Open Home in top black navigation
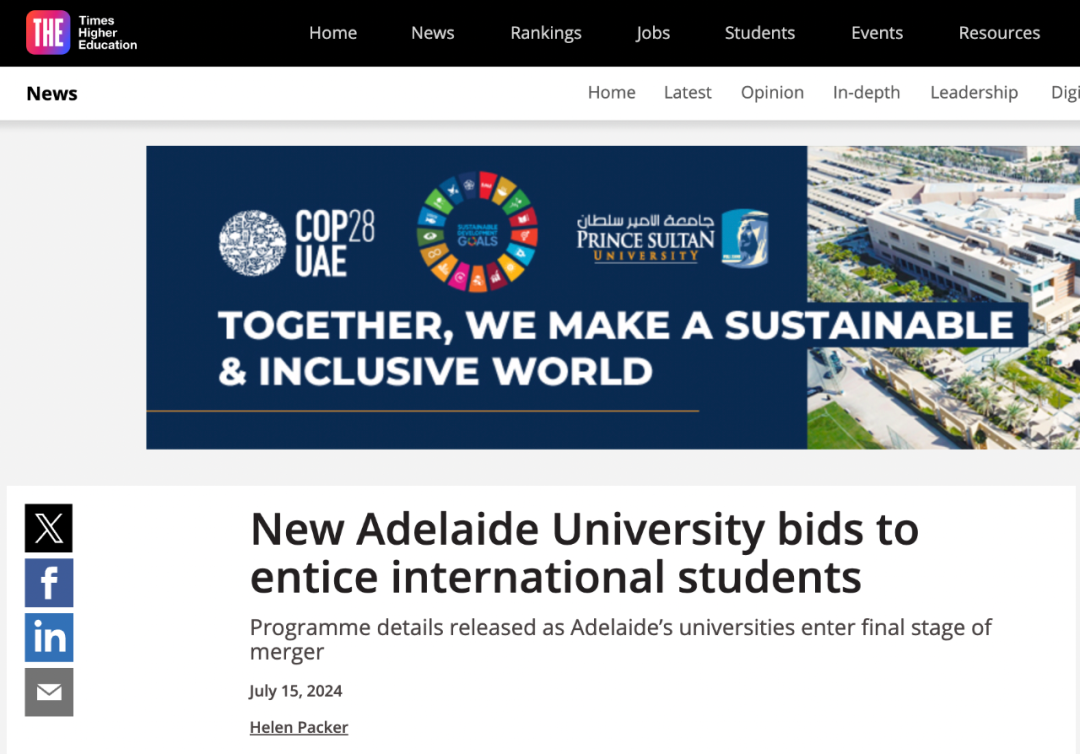The height and width of the screenshot is (754, 1080). tap(333, 33)
